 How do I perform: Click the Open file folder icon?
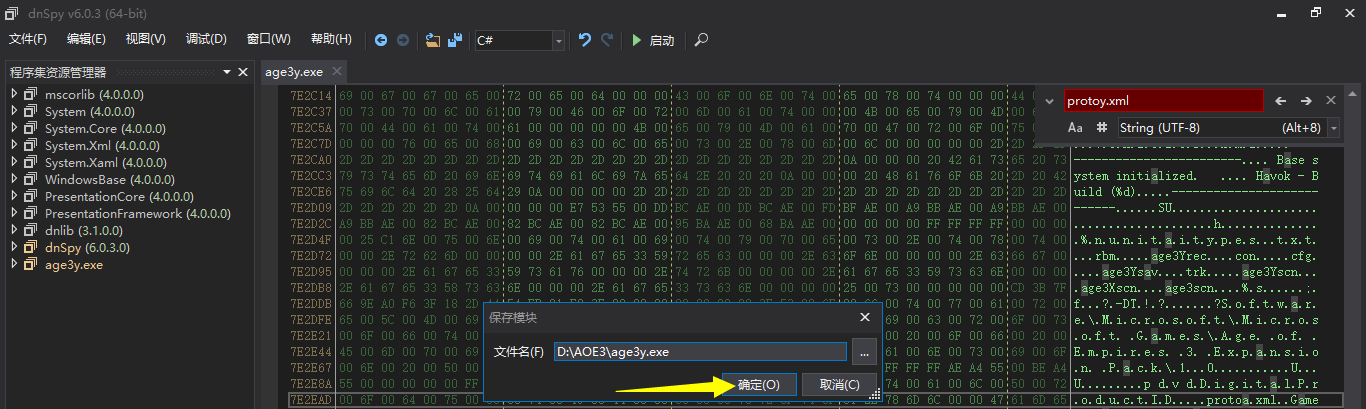pyautogui.click(x=432, y=40)
